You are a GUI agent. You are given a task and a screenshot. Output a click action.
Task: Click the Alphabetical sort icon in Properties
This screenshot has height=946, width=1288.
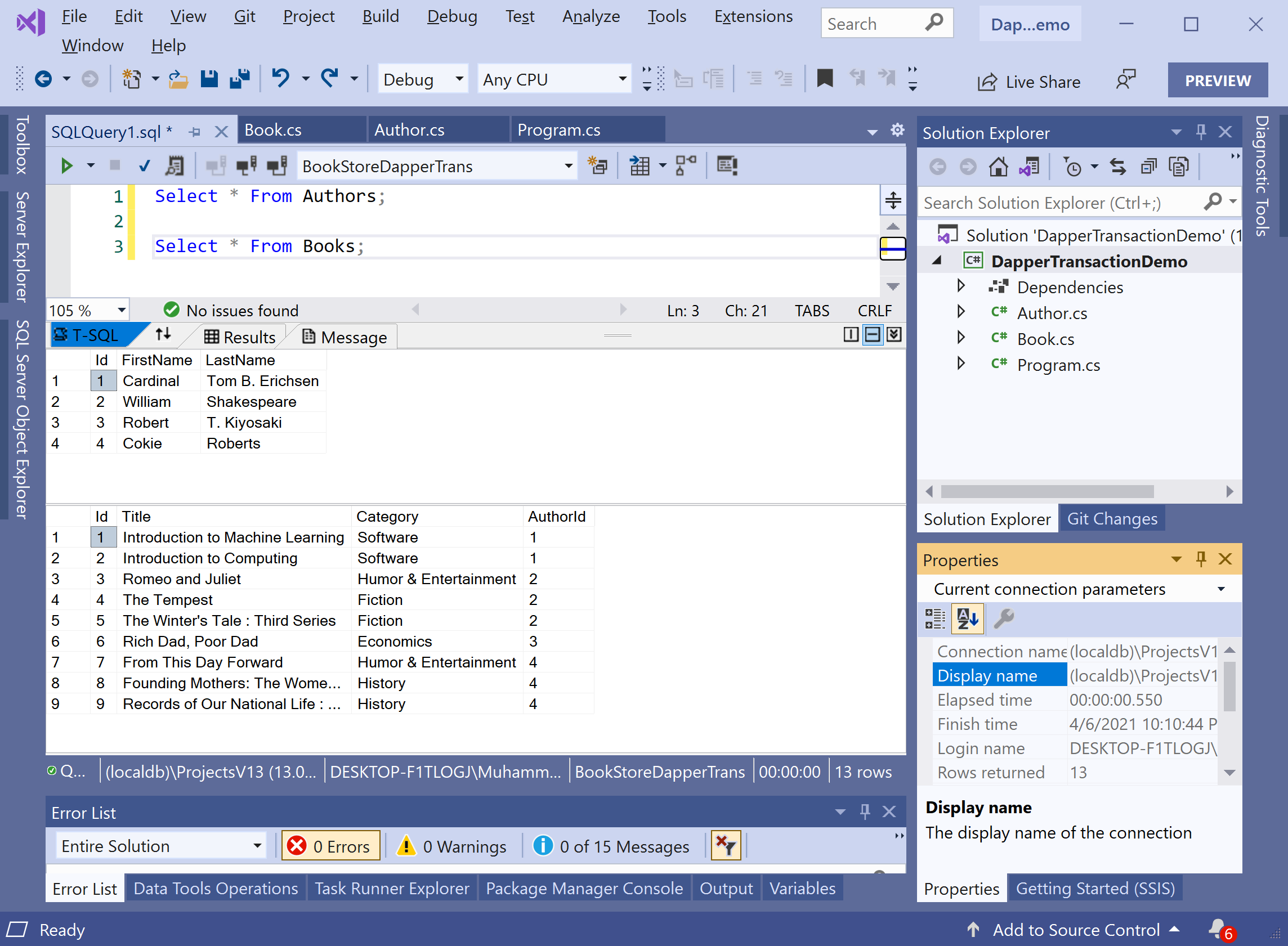coord(967,618)
